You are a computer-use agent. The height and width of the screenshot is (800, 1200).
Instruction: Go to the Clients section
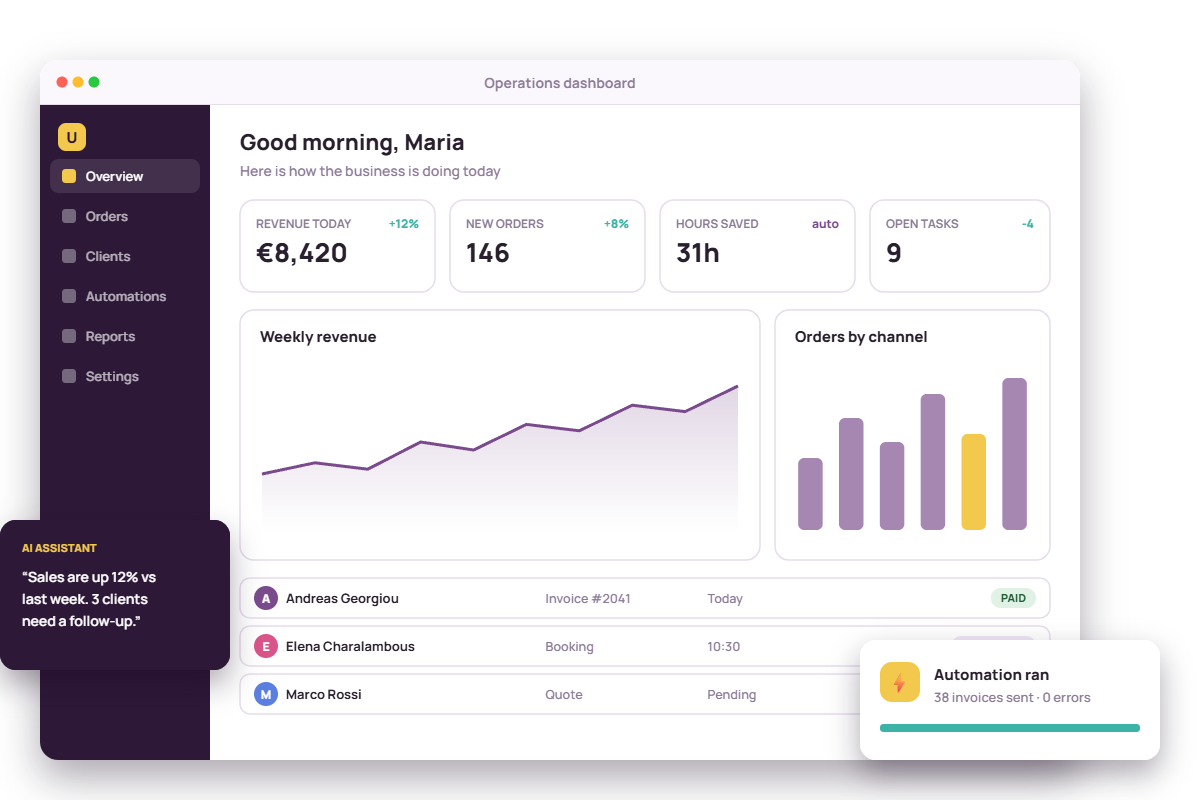click(125, 256)
